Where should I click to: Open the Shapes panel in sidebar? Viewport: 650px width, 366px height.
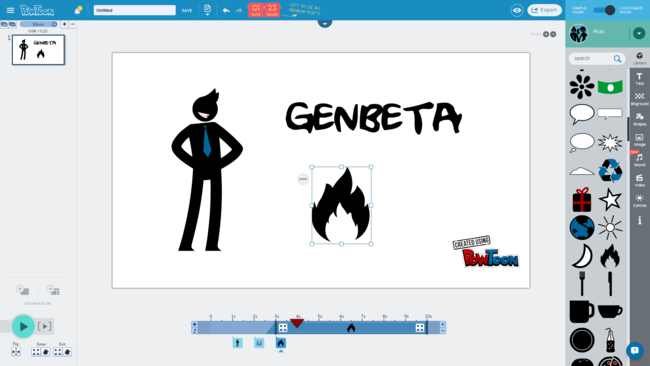pos(639,119)
